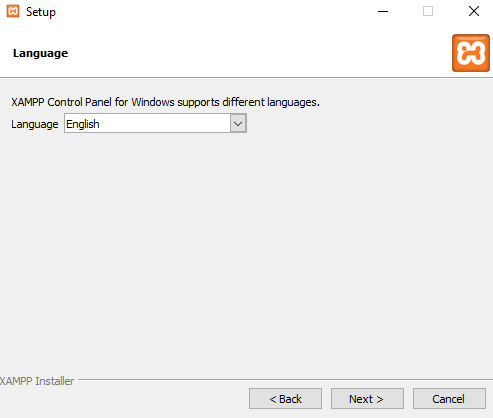Click the Setup window title text
This screenshot has width=493, height=418.
tap(41, 12)
